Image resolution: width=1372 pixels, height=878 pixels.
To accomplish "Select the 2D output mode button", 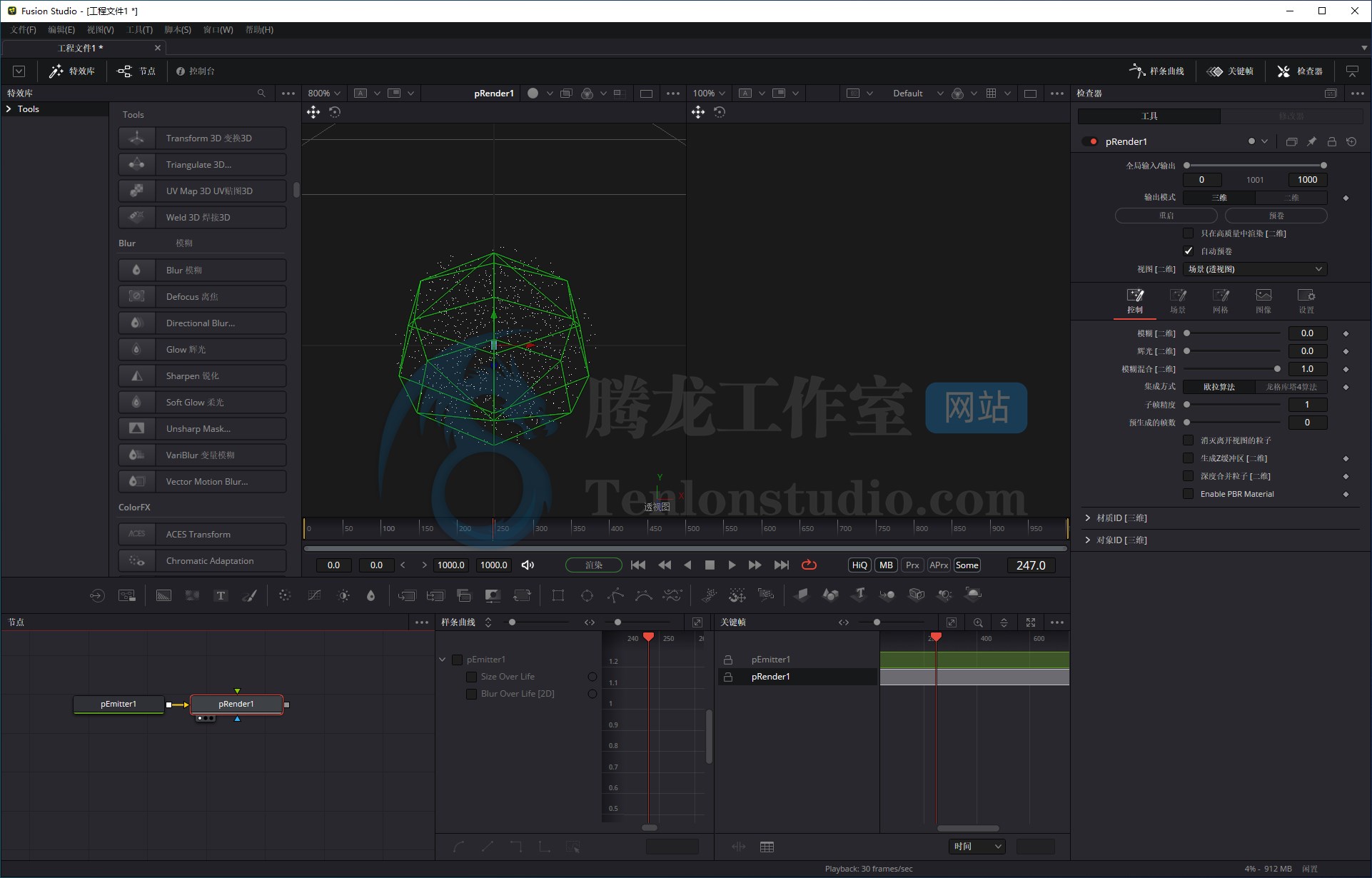I will click(1291, 198).
